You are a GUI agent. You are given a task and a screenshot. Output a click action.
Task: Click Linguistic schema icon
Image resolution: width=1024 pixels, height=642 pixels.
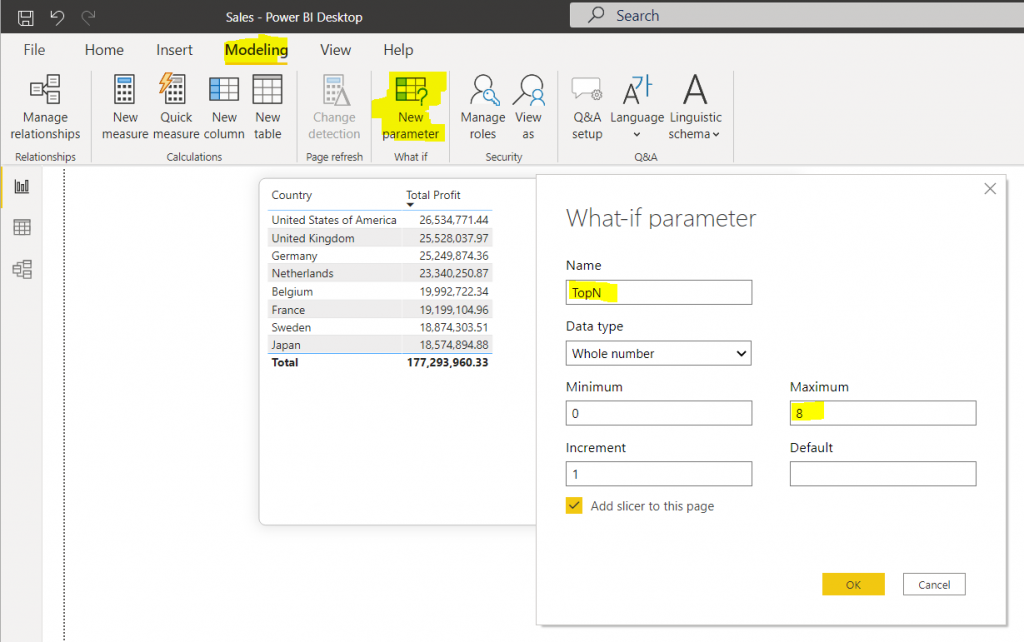click(x=695, y=89)
